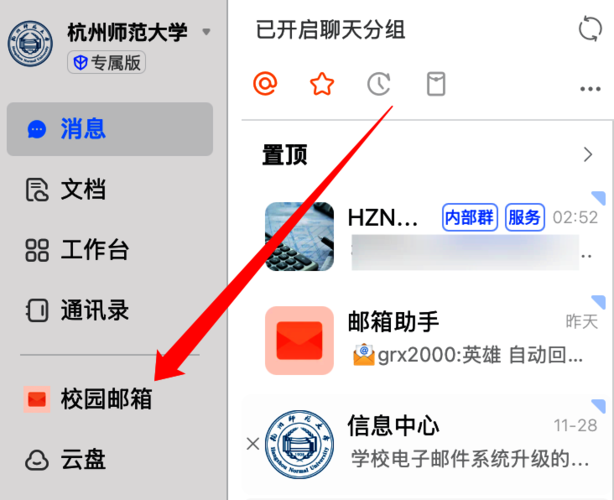Click the clock pending filter icon

pyautogui.click(x=379, y=84)
